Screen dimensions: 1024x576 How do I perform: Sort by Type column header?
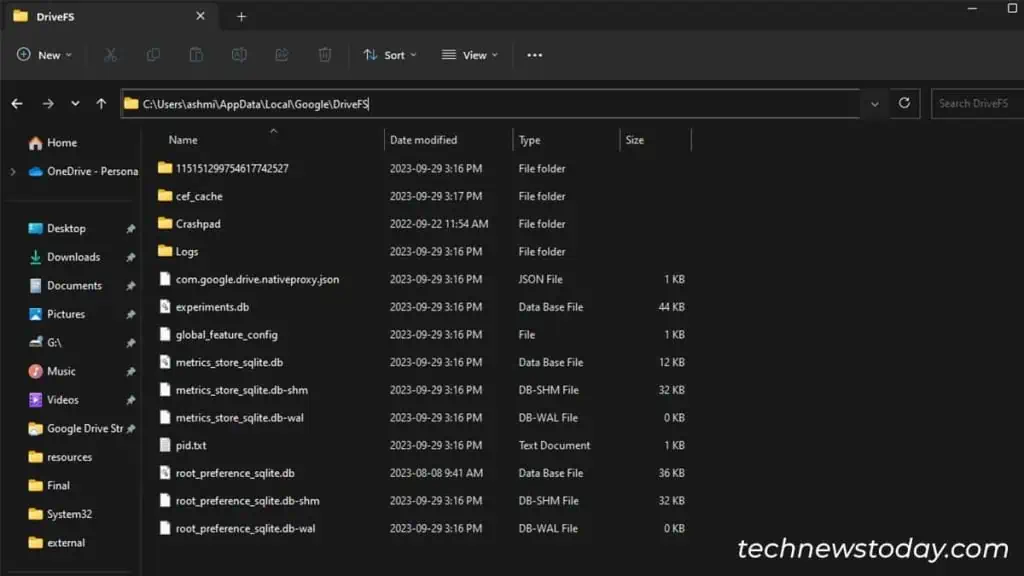(530, 140)
